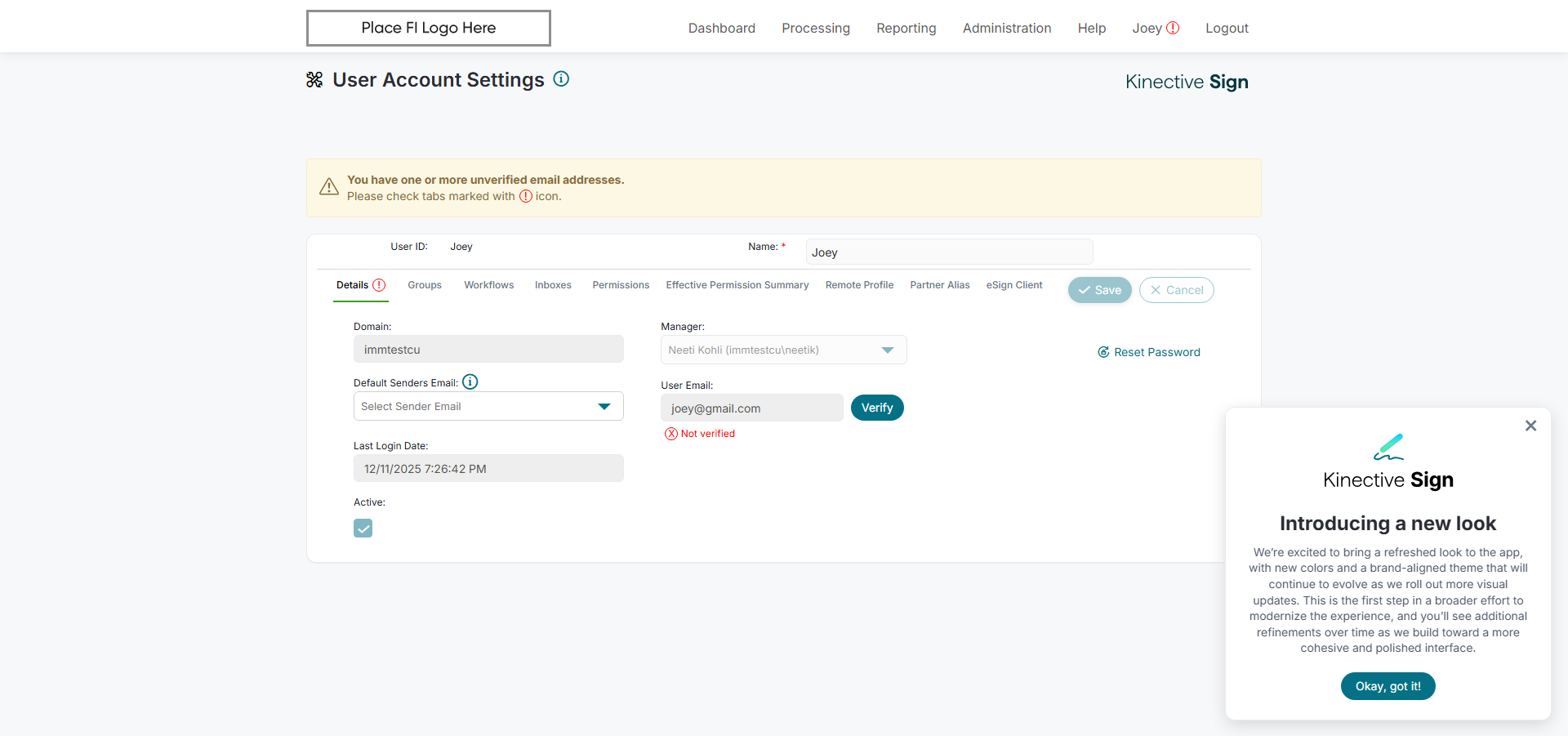Toggle the Active checkbox
Image resolution: width=1568 pixels, height=736 pixels.
(x=363, y=529)
